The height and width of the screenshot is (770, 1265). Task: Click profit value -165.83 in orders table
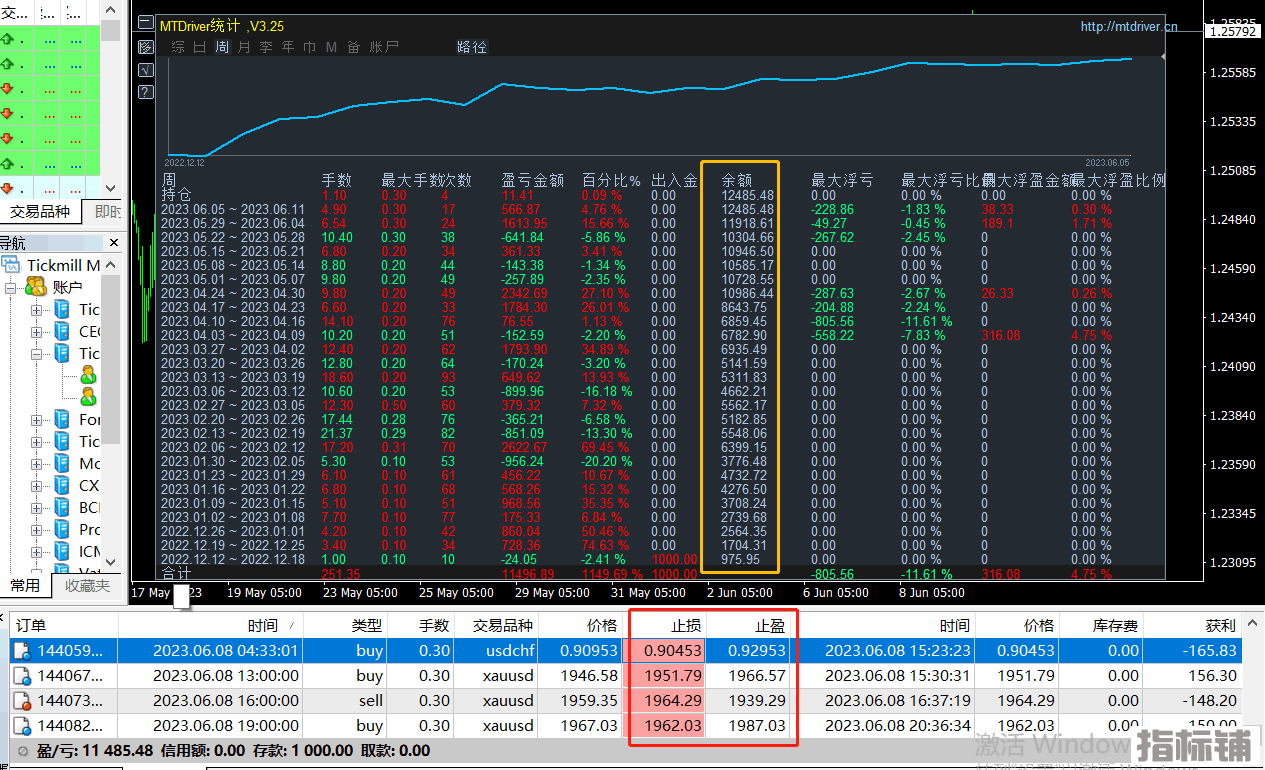click(x=1208, y=651)
